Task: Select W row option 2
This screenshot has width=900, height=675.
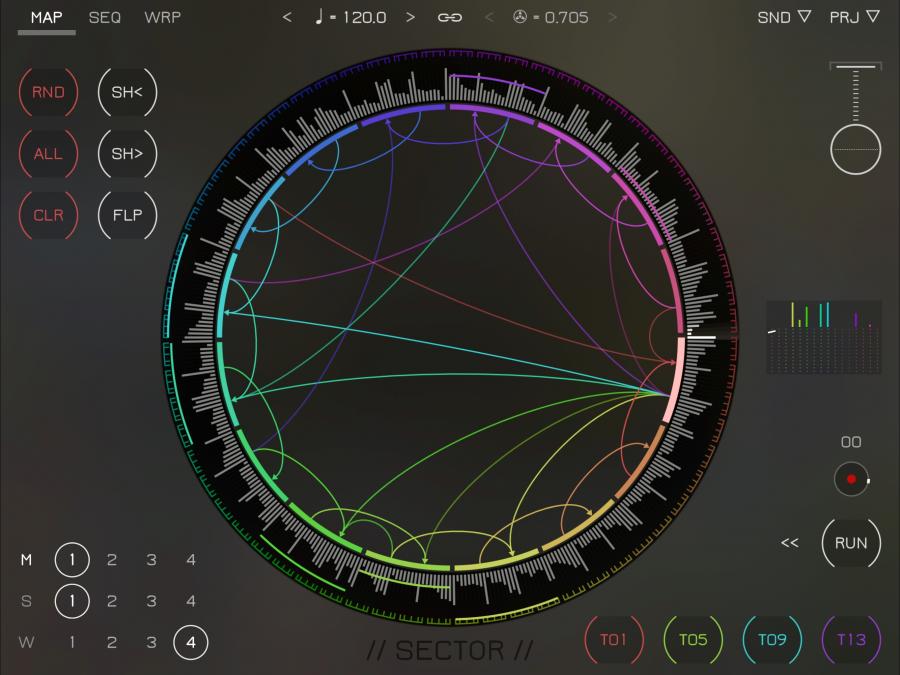Action: point(112,642)
